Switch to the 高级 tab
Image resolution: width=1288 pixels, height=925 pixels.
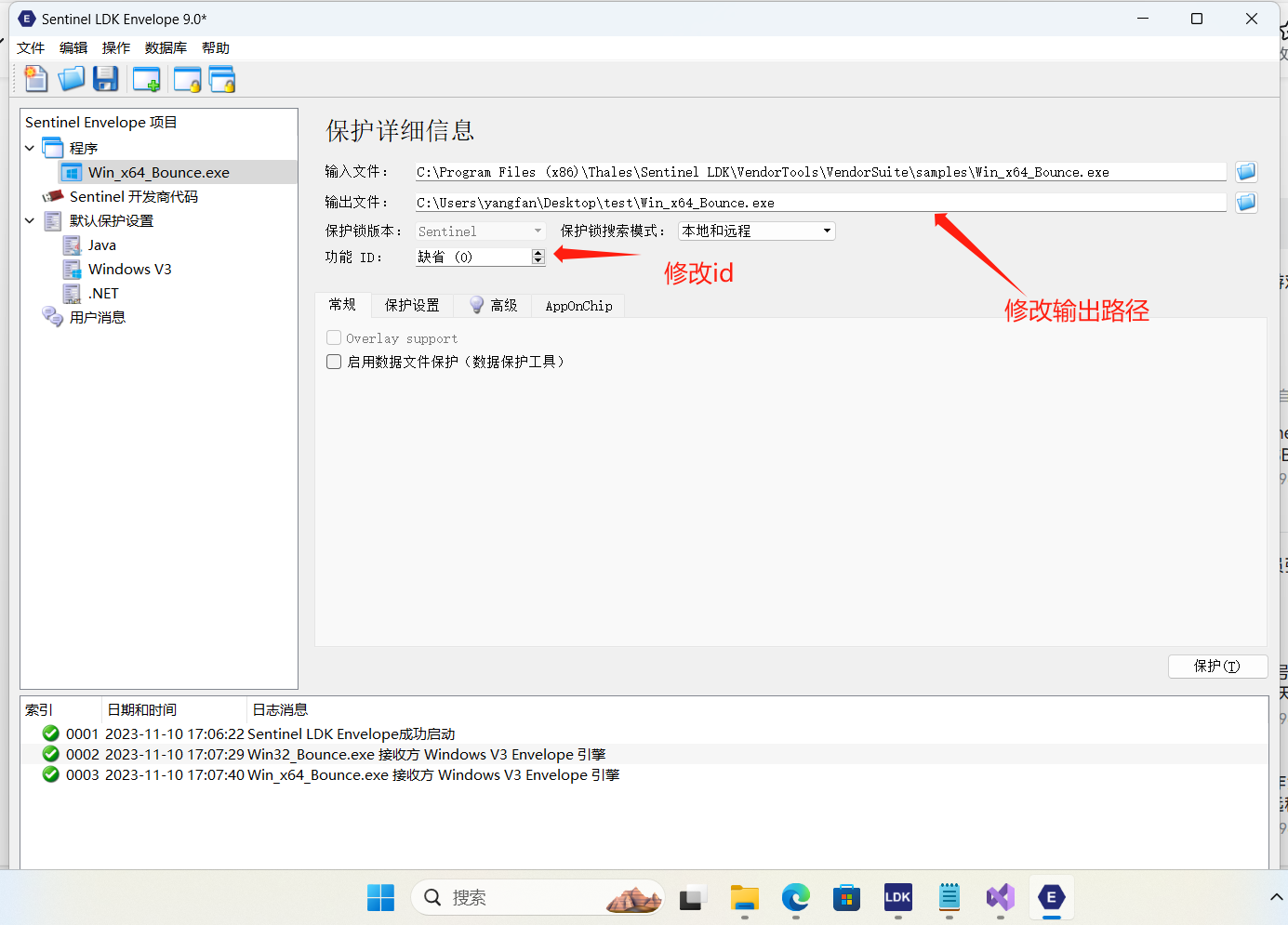(493, 305)
